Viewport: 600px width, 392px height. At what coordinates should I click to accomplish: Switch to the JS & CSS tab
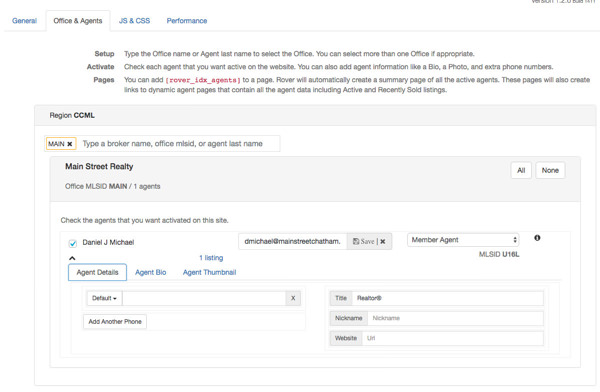click(x=134, y=21)
